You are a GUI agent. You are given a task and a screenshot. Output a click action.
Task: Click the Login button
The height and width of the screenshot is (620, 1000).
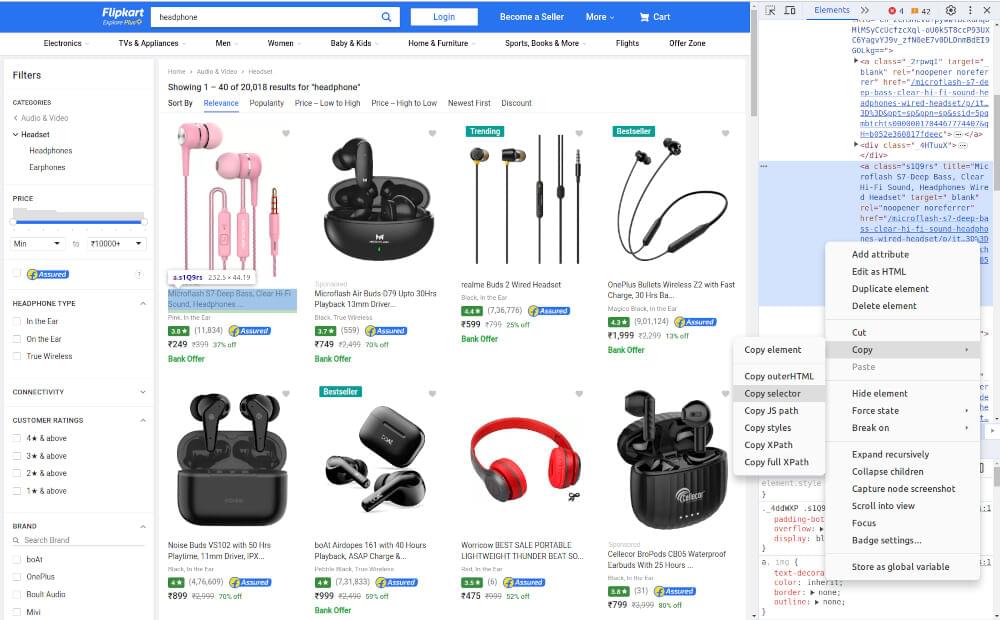[444, 16]
